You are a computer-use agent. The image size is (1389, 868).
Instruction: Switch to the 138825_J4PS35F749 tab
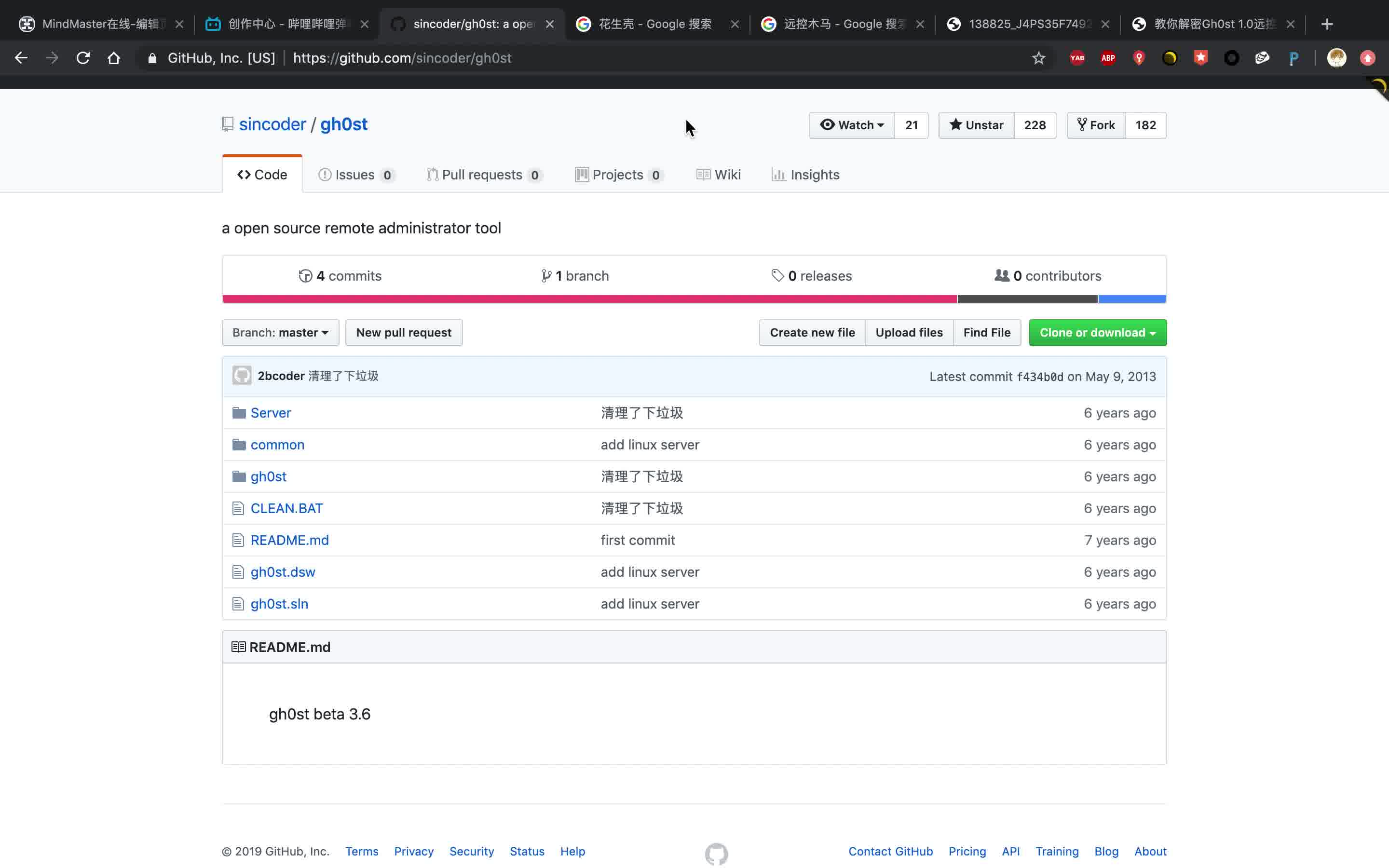1027,24
